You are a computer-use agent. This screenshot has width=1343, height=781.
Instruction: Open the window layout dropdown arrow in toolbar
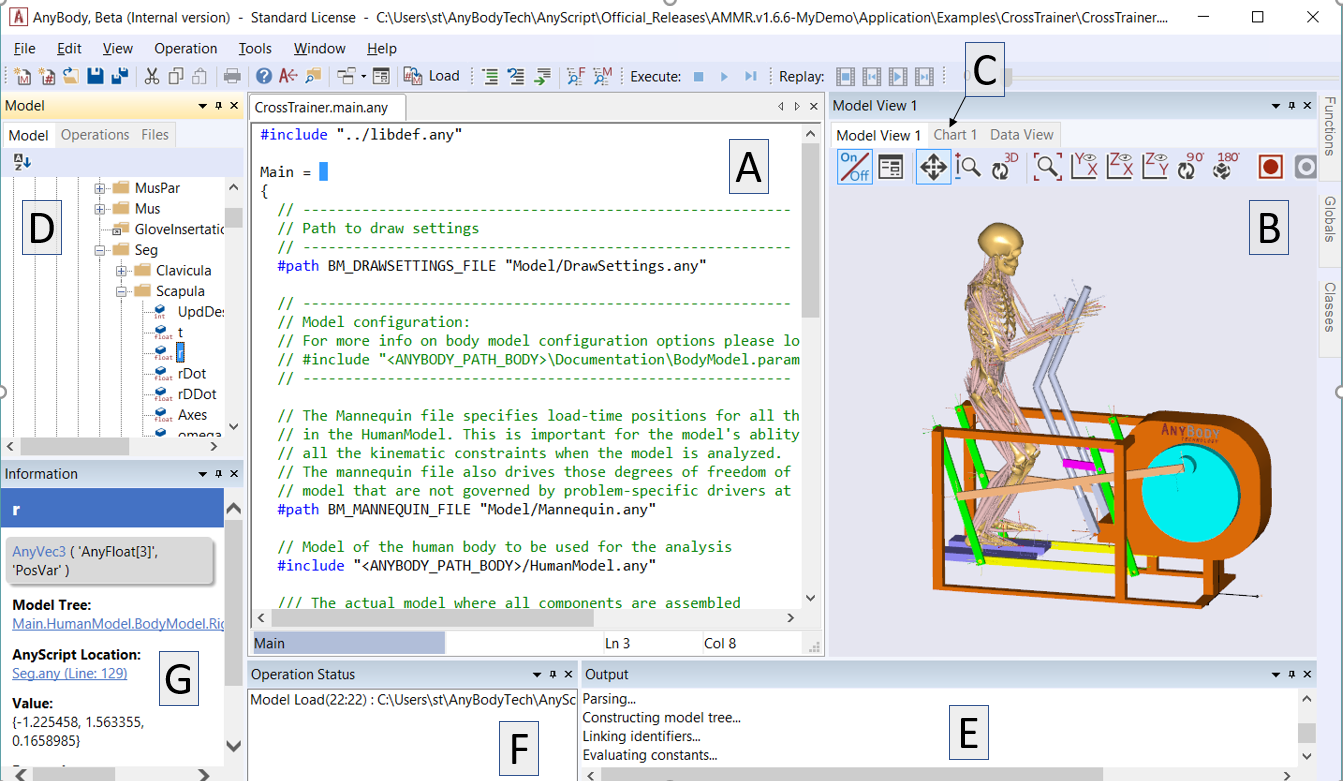362,76
